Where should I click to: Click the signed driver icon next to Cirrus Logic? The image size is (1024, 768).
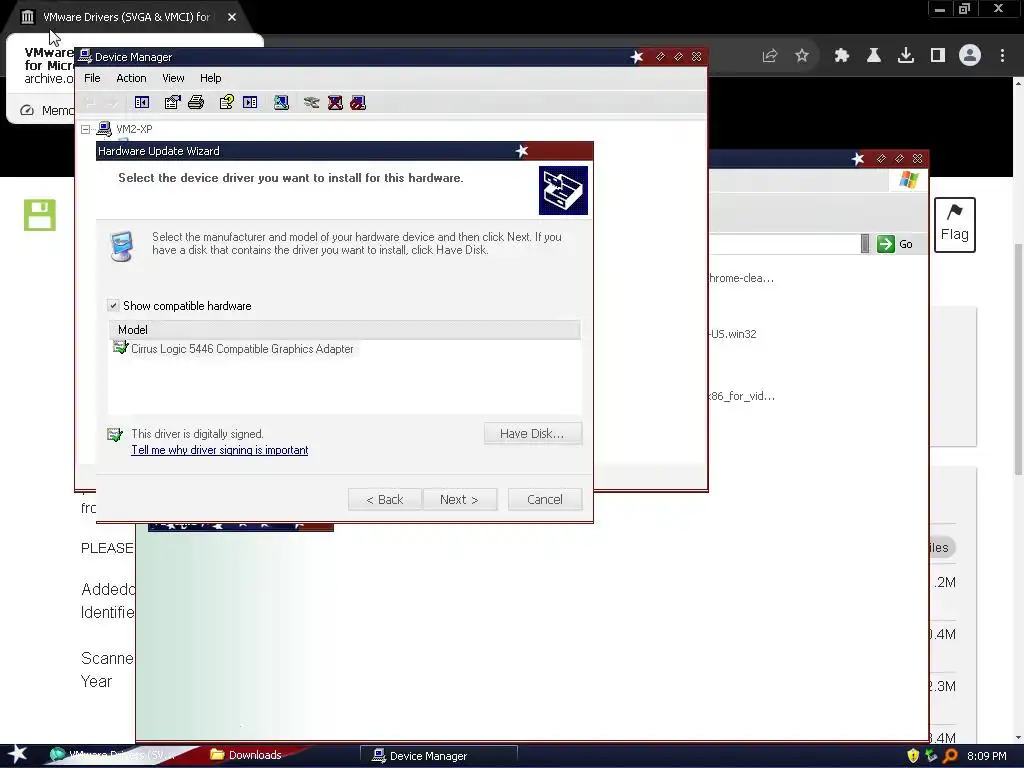[x=120, y=348]
